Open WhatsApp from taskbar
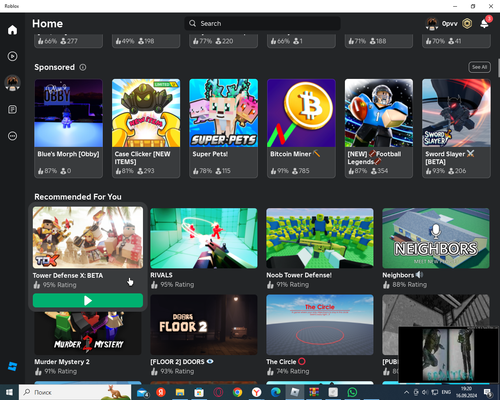 352,392
